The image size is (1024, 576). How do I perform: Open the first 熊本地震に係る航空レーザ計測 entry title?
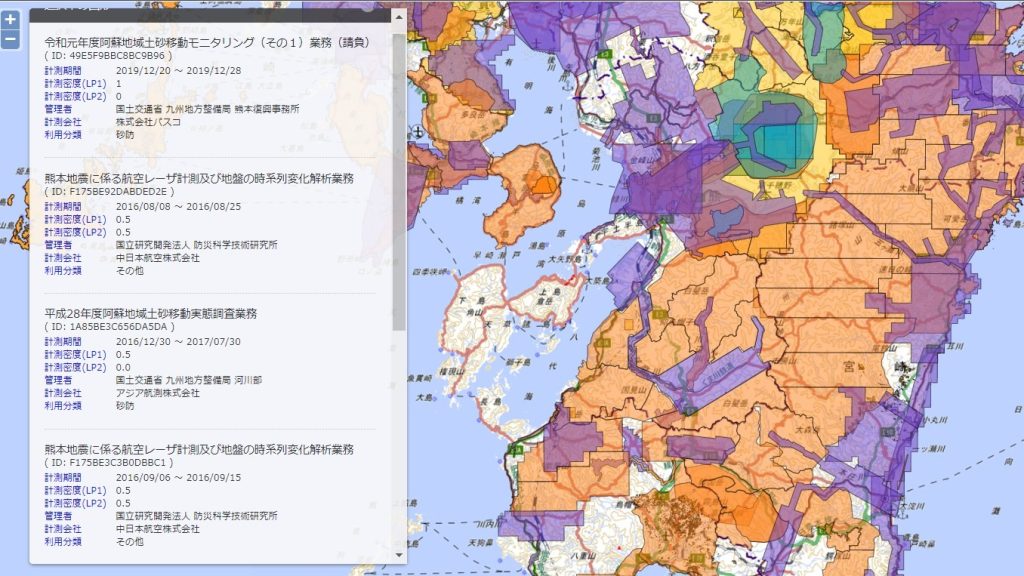pyautogui.click(x=198, y=178)
